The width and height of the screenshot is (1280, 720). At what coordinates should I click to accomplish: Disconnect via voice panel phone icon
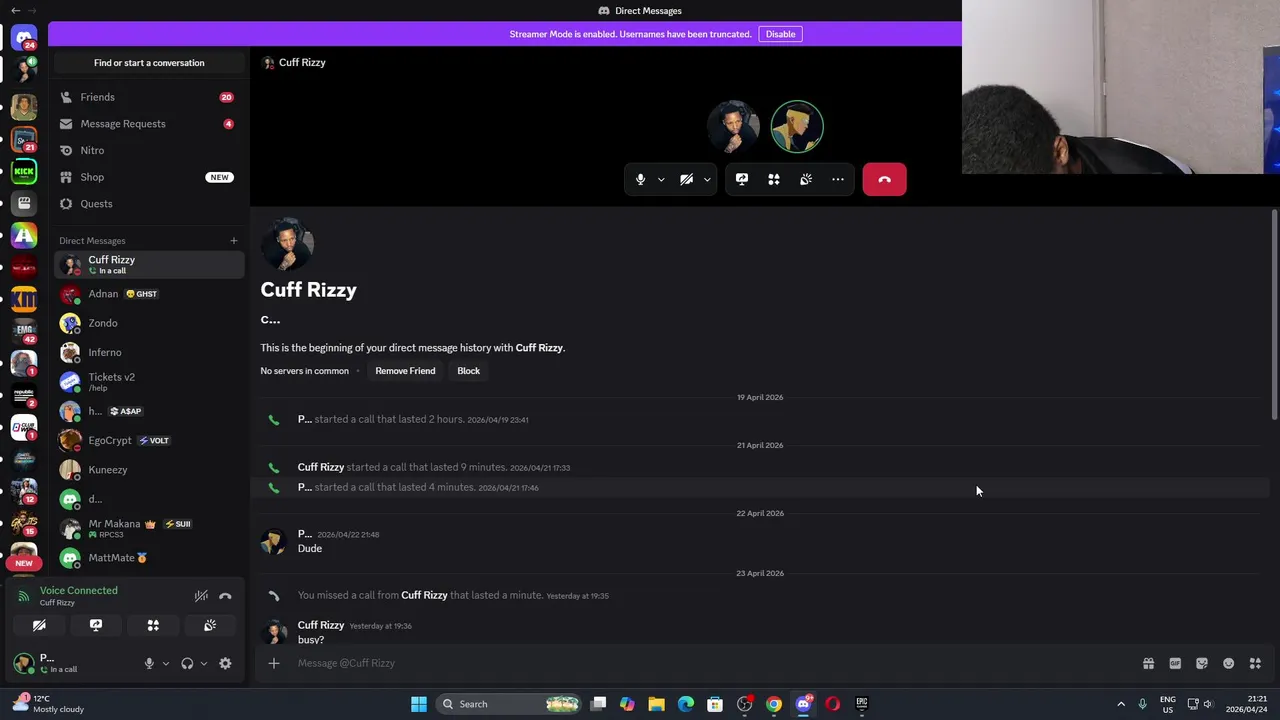pos(225,596)
